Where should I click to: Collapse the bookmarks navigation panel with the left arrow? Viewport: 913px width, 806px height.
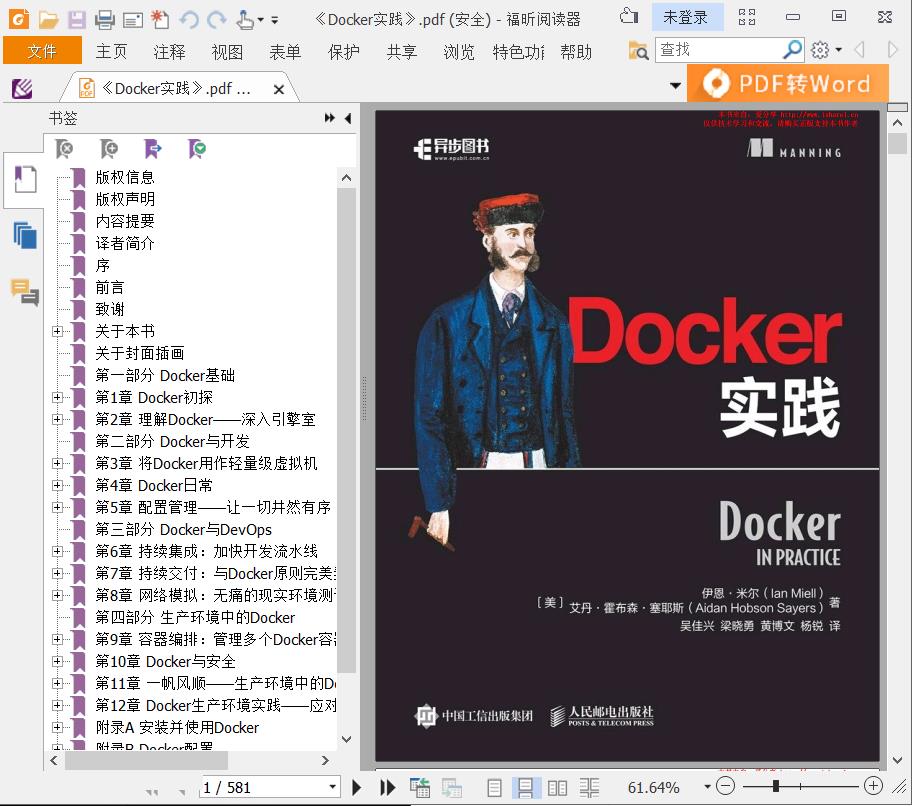pyautogui.click(x=348, y=118)
